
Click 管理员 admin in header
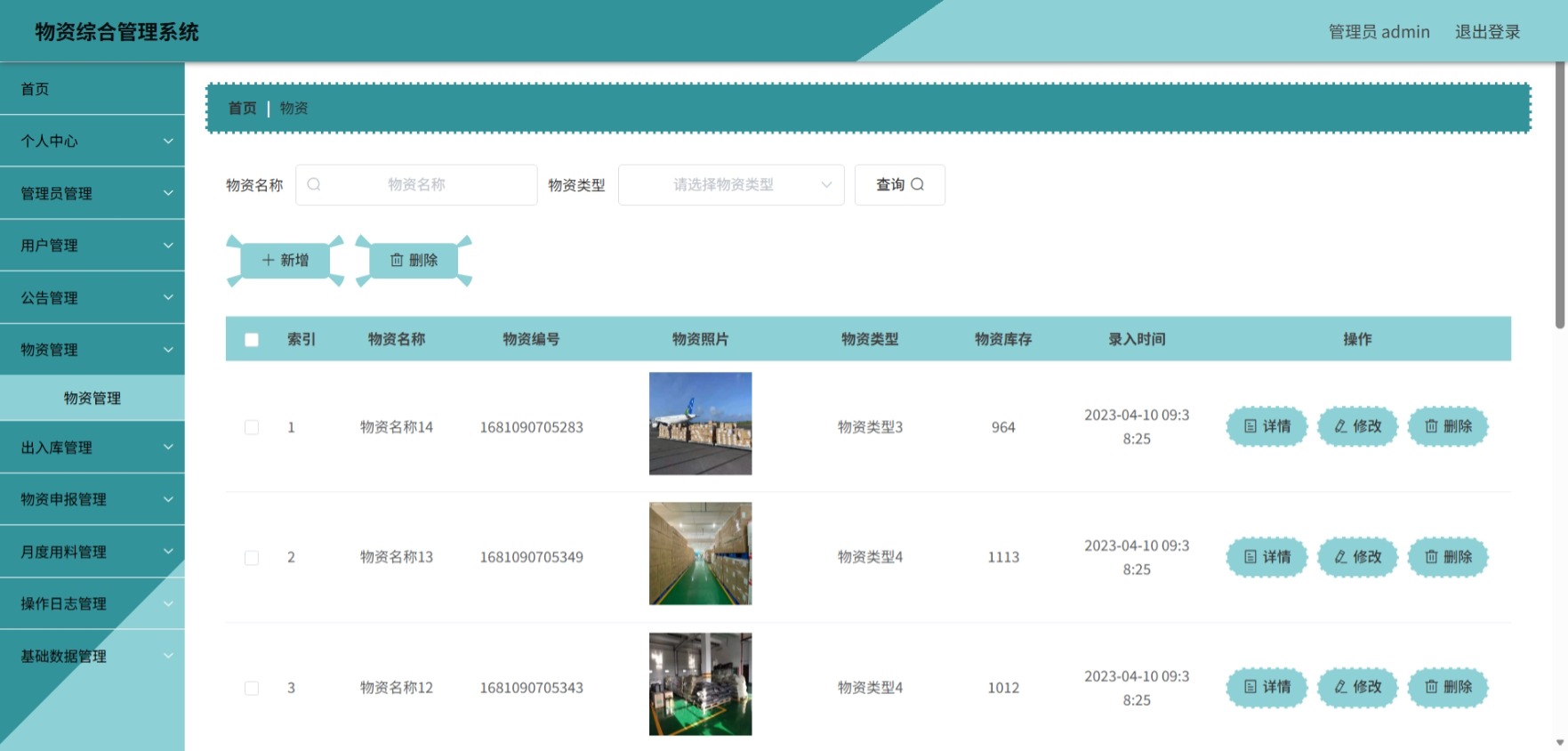coord(1379,32)
